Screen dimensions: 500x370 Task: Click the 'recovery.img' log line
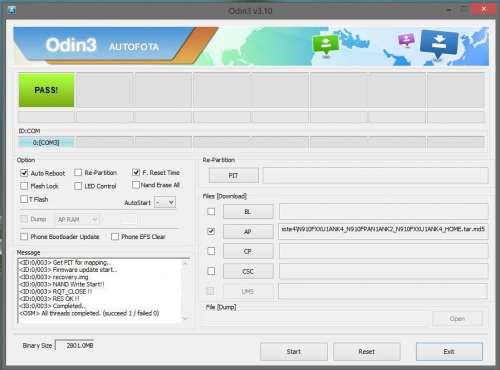(x=54, y=277)
